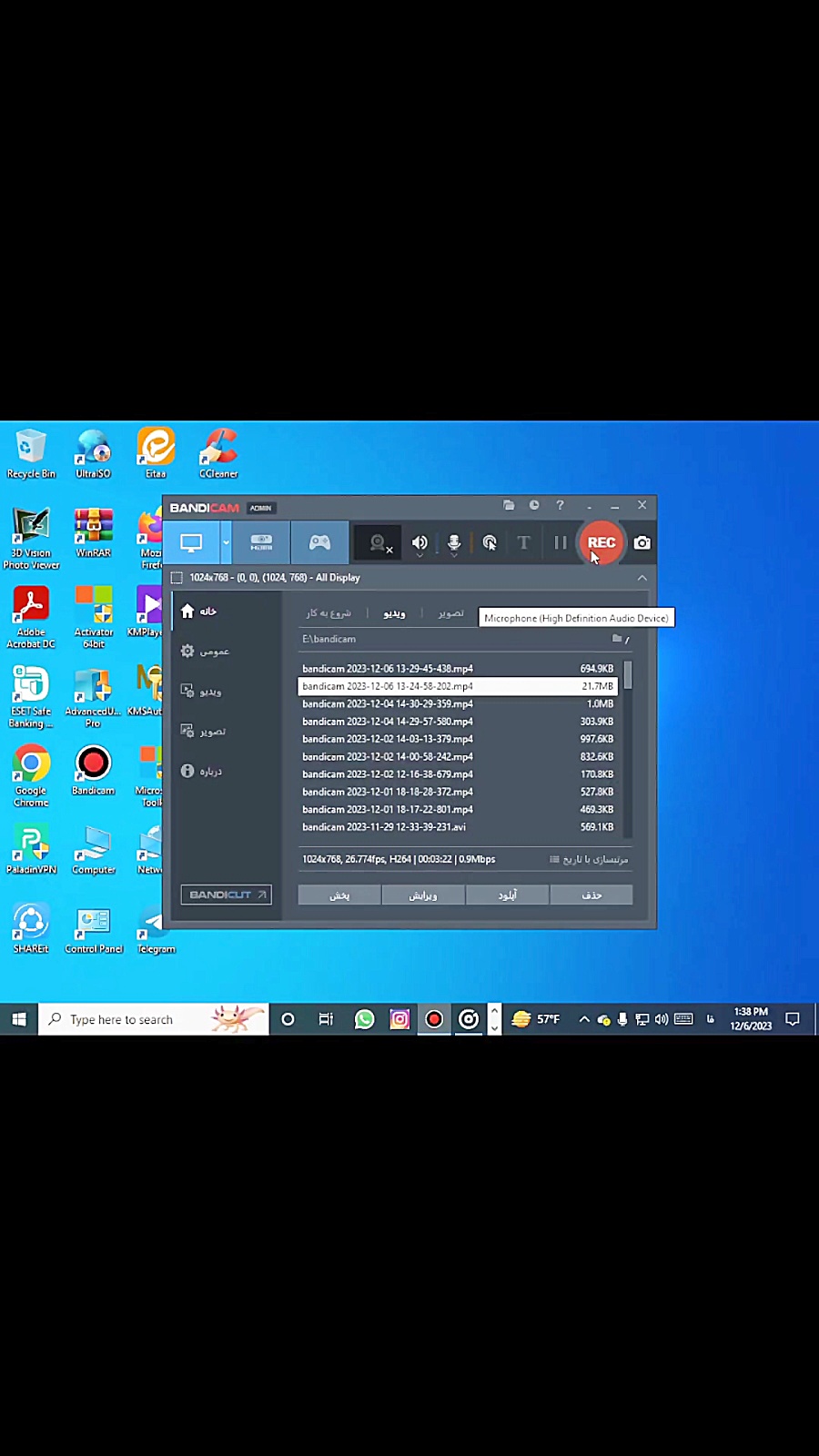Click the recording area rectangle icon
Viewport: 819px width, 1456px height.
(x=177, y=578)
